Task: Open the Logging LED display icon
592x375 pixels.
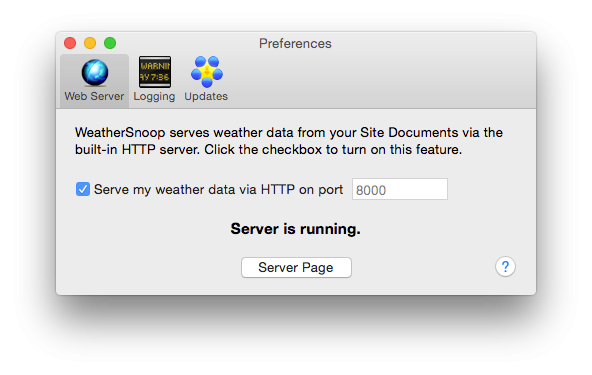Action: [x=155, y=72]
